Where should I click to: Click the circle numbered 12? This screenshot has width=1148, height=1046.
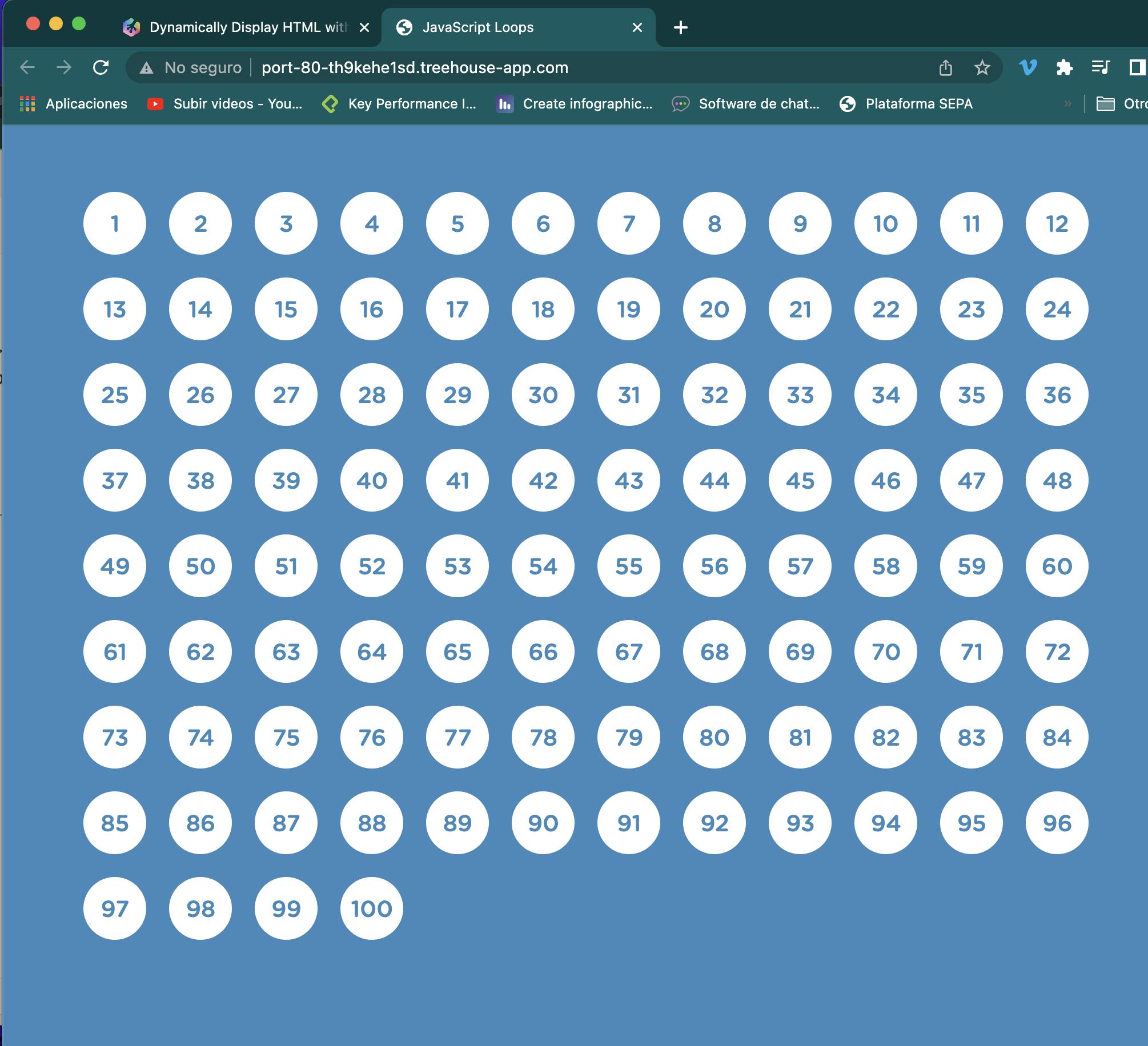pyautogui.click(x=1057, y=223)
